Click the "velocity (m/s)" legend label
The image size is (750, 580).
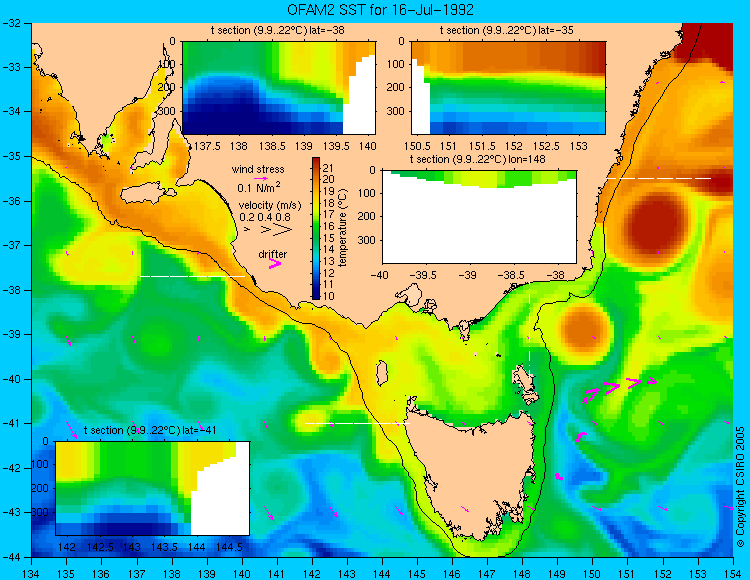click(270, 206)
